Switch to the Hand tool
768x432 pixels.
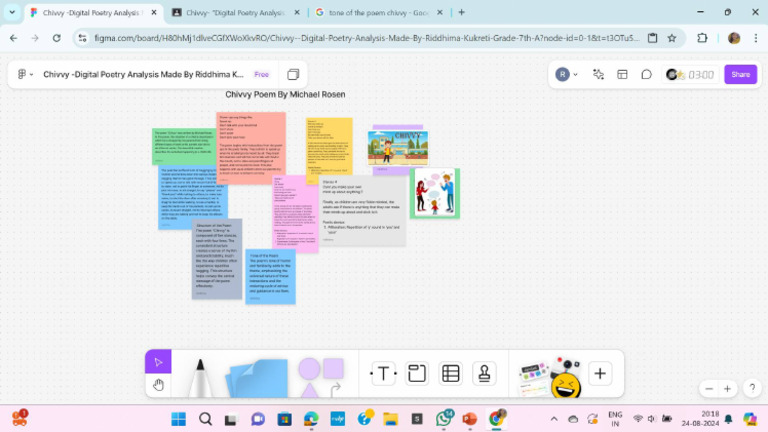(158, 384)
